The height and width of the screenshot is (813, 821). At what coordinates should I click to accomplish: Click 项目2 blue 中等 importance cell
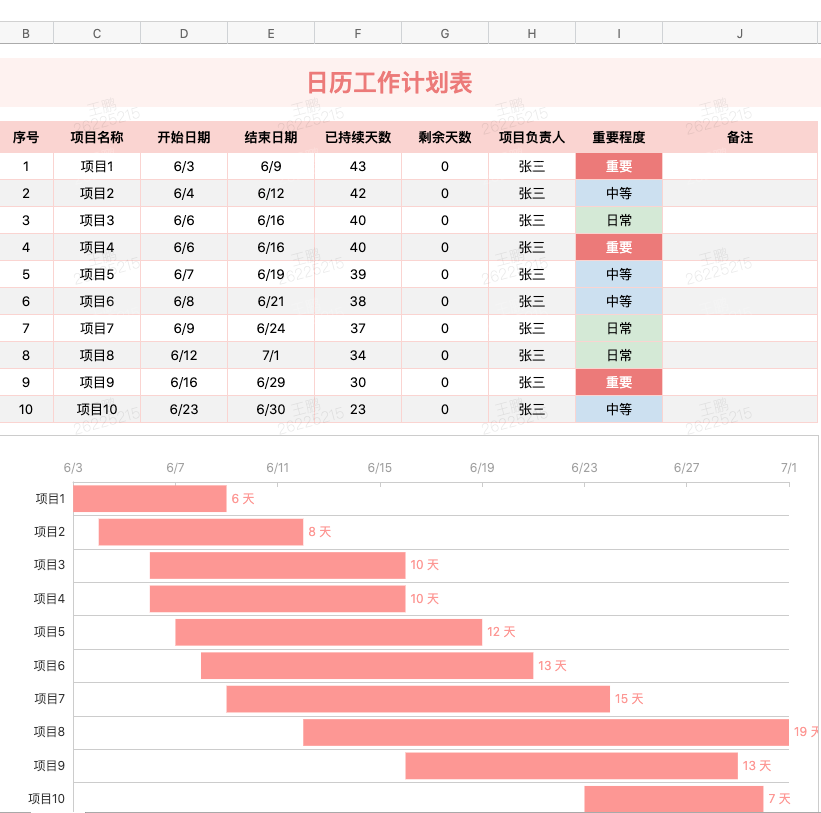618,193
